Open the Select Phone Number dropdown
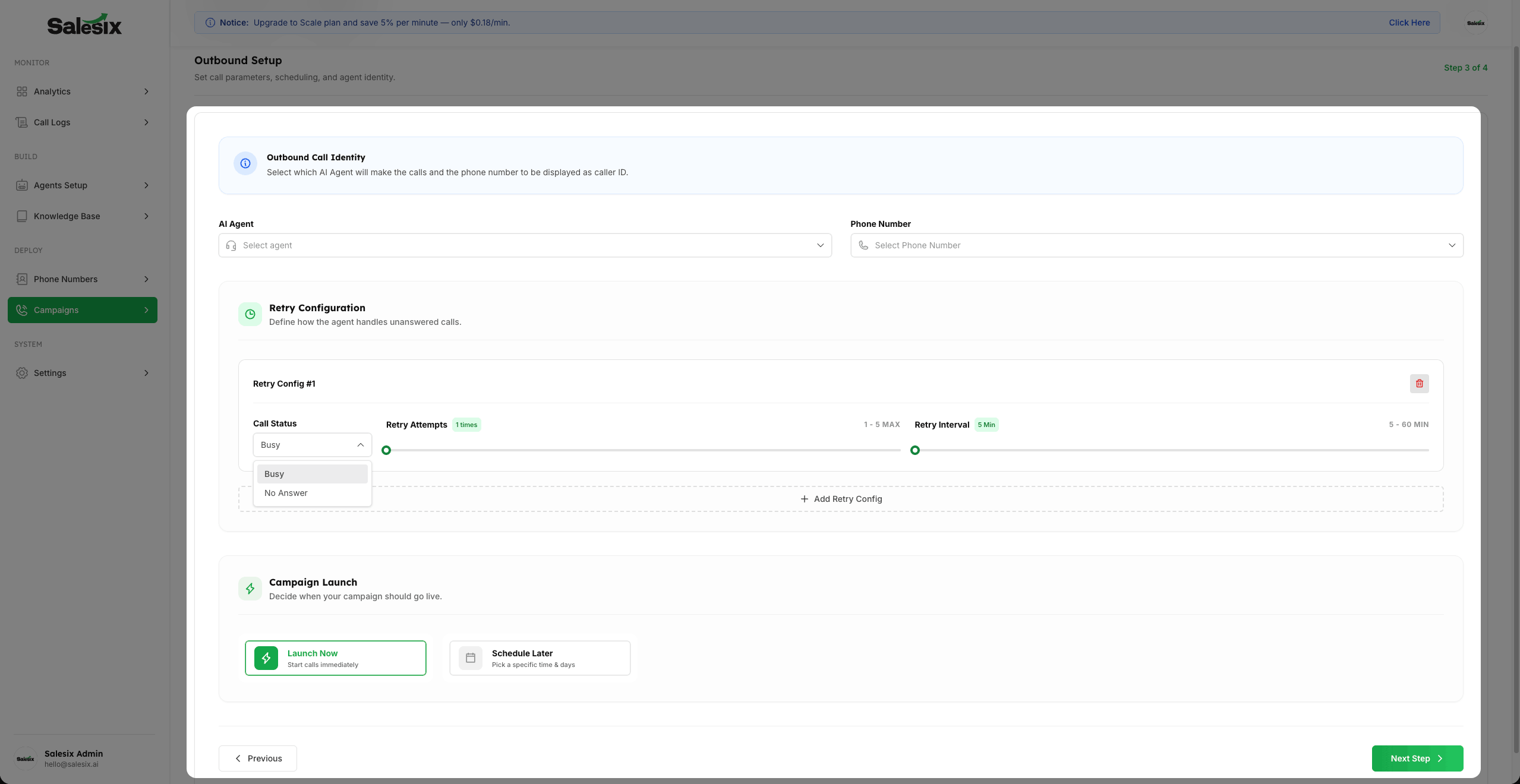 pos(1156,245)
